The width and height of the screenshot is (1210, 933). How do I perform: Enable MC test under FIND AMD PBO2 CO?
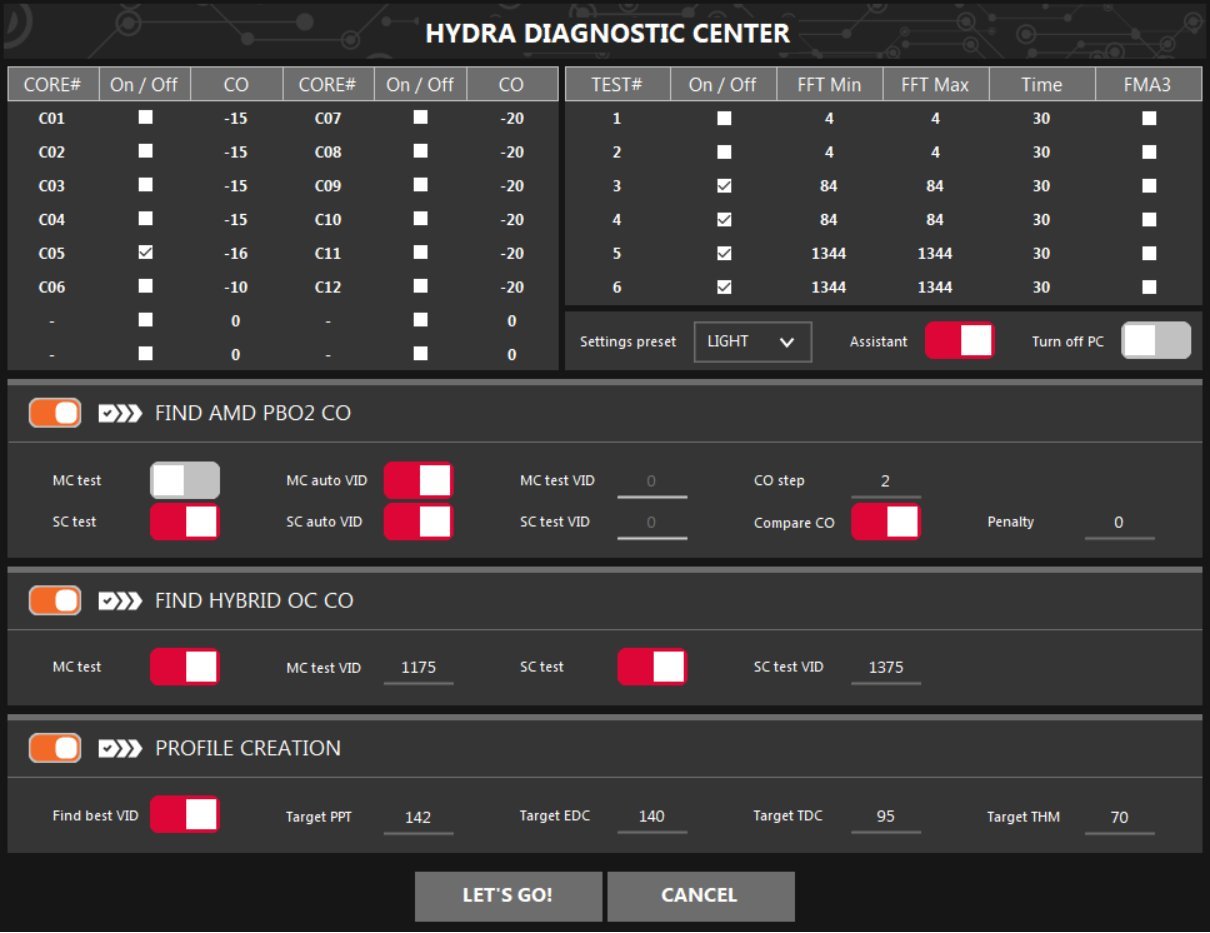(x=185, y=481)
